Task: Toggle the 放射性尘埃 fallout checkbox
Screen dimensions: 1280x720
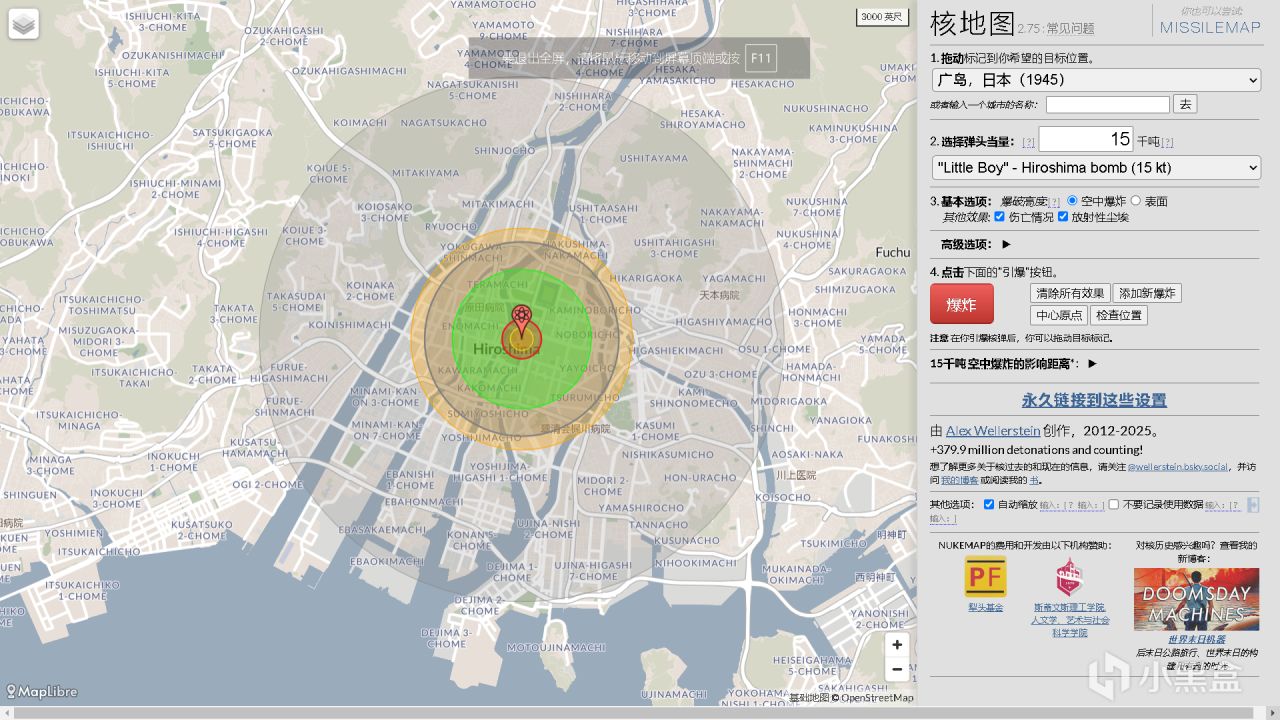Action: pos(1063,216)
